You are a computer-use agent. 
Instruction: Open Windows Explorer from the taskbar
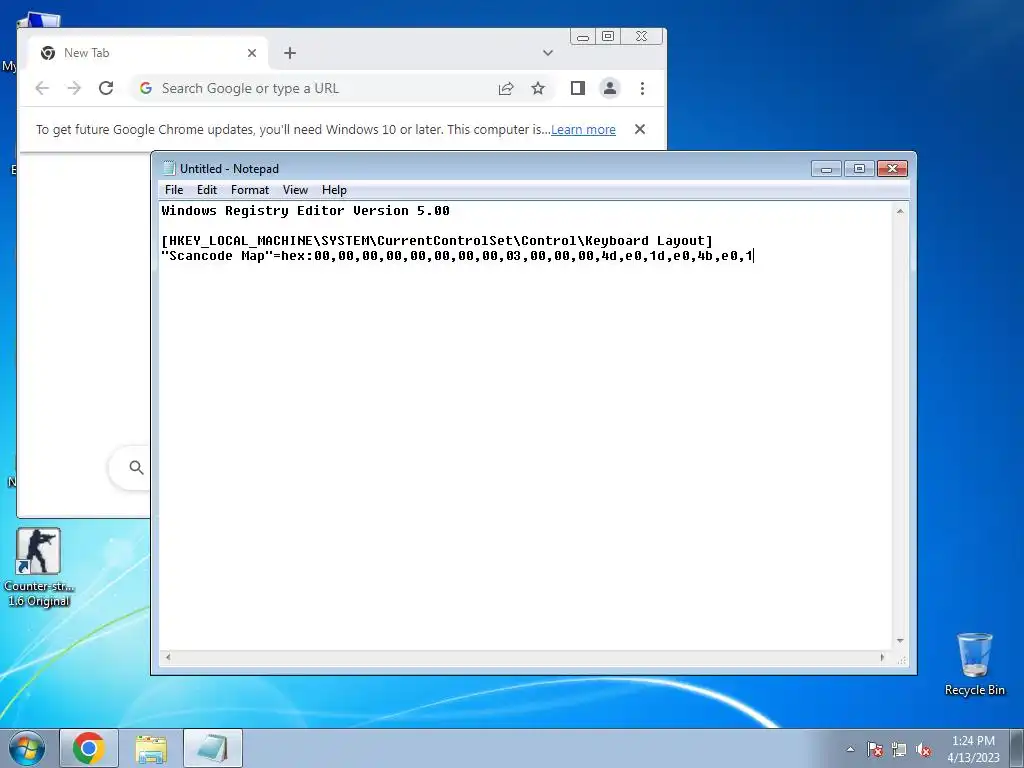[151, 748]
